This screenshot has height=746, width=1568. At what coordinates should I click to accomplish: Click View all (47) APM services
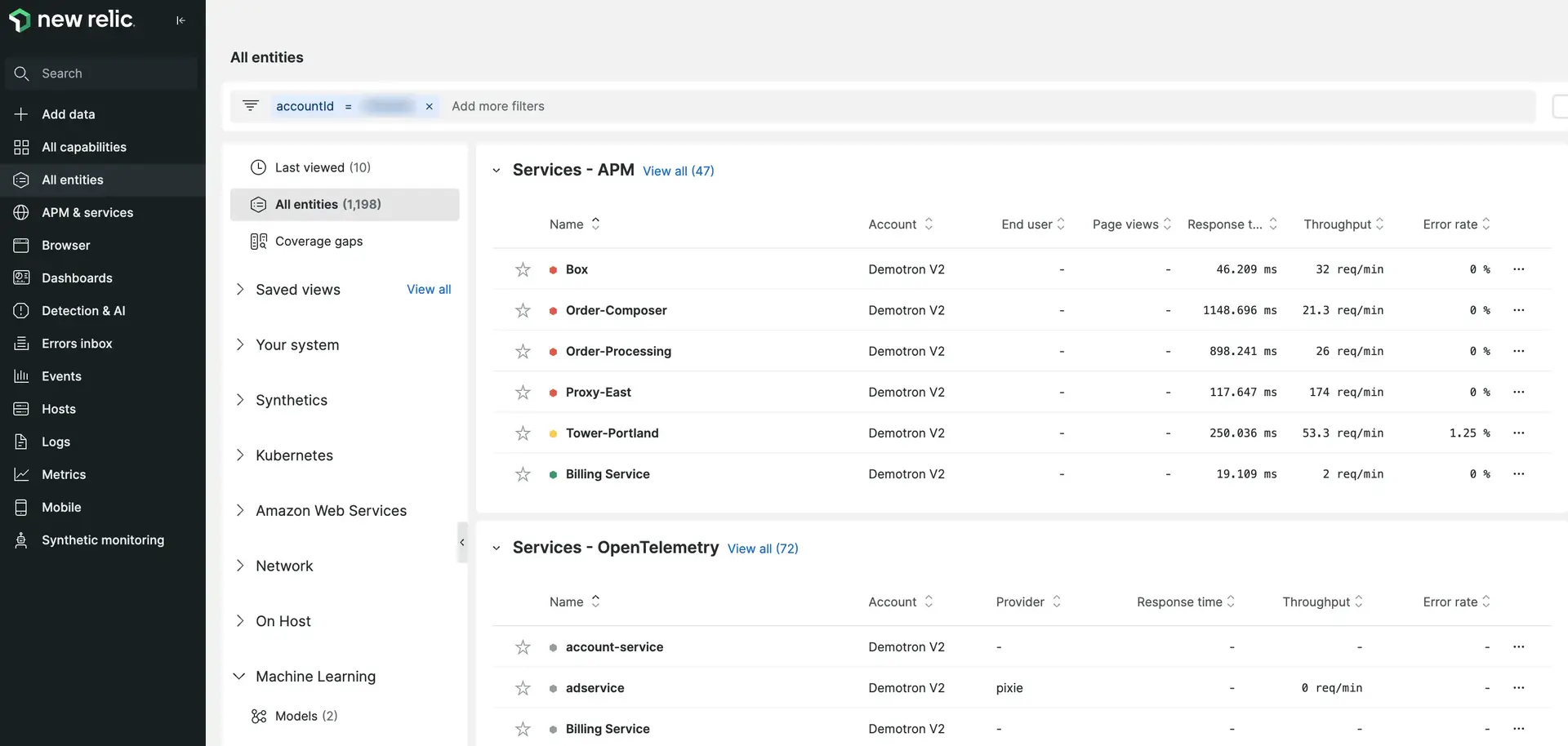click(x=678, y=171)
